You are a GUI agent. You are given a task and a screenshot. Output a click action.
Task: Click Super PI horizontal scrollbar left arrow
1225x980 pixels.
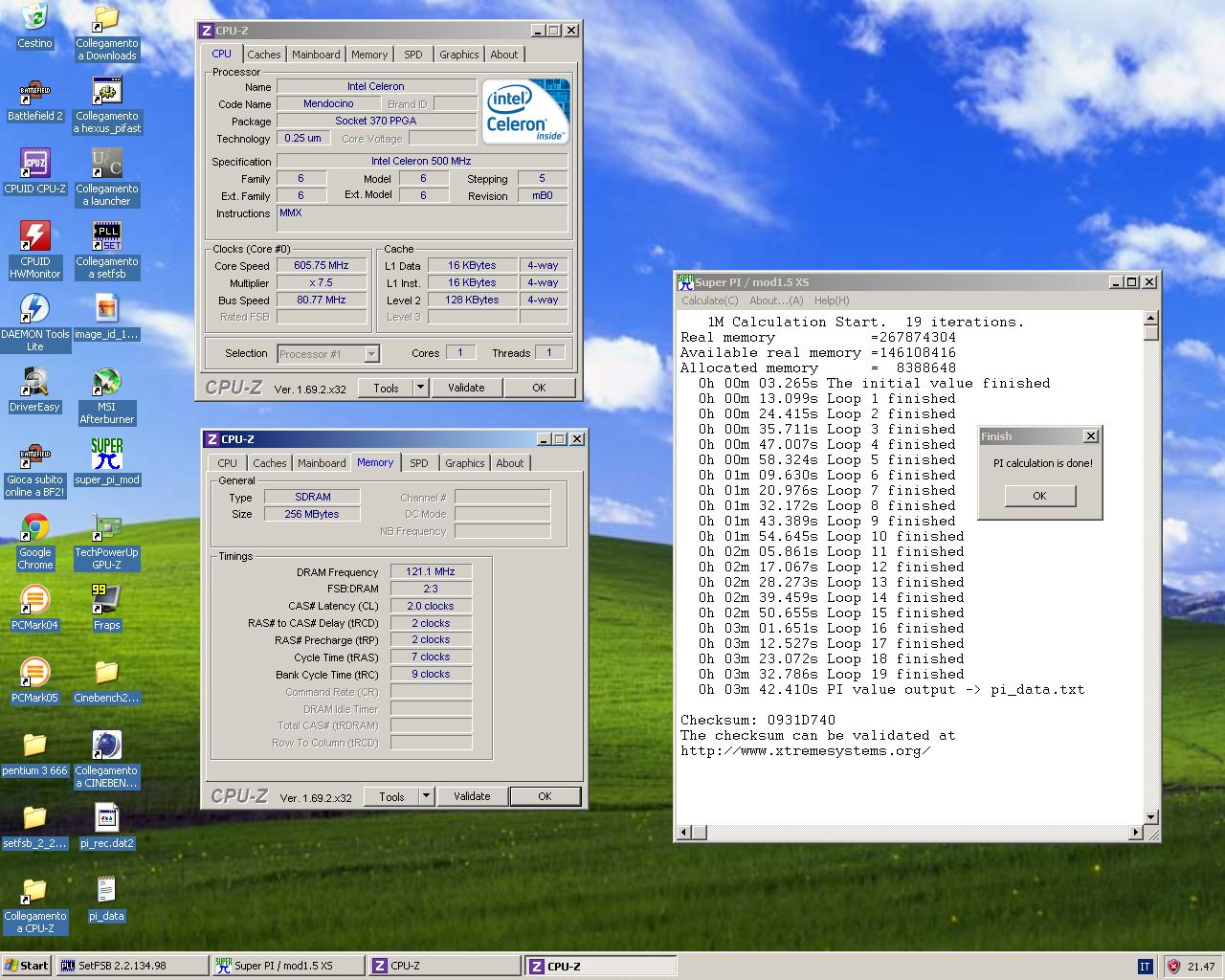click(684, 833)
